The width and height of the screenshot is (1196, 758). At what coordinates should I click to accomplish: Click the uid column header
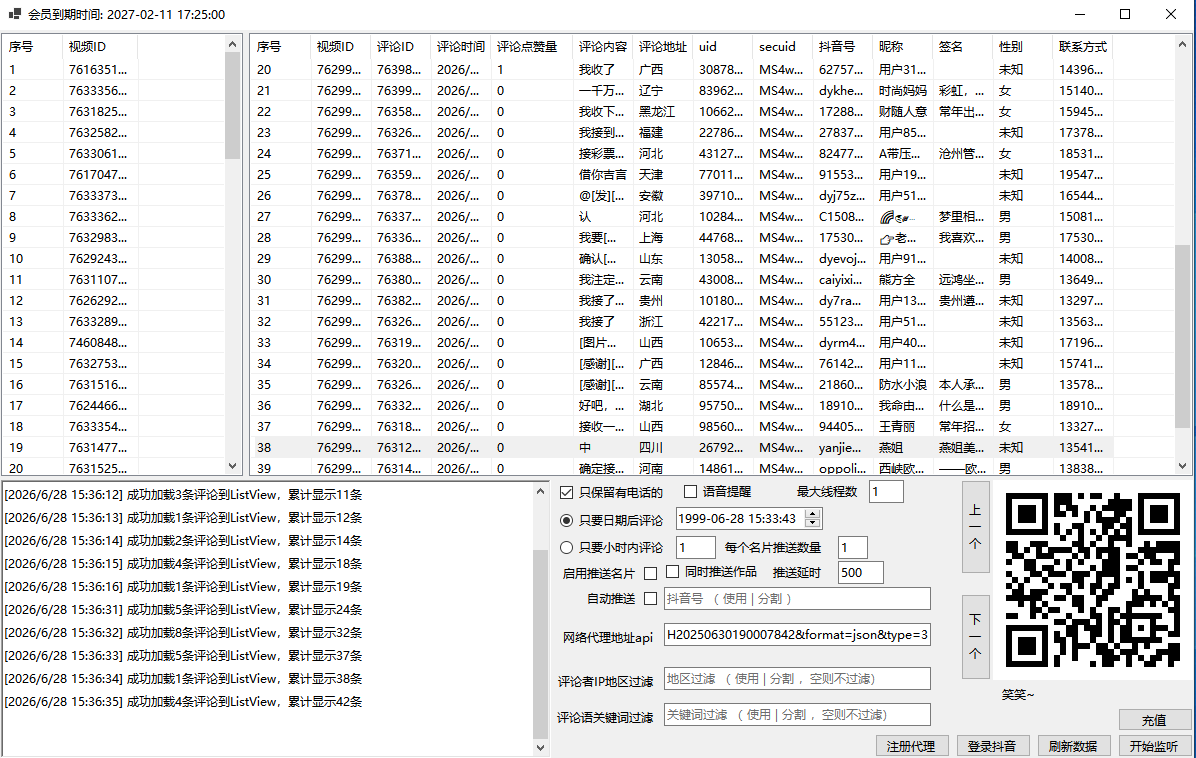[x=722, y=47]
